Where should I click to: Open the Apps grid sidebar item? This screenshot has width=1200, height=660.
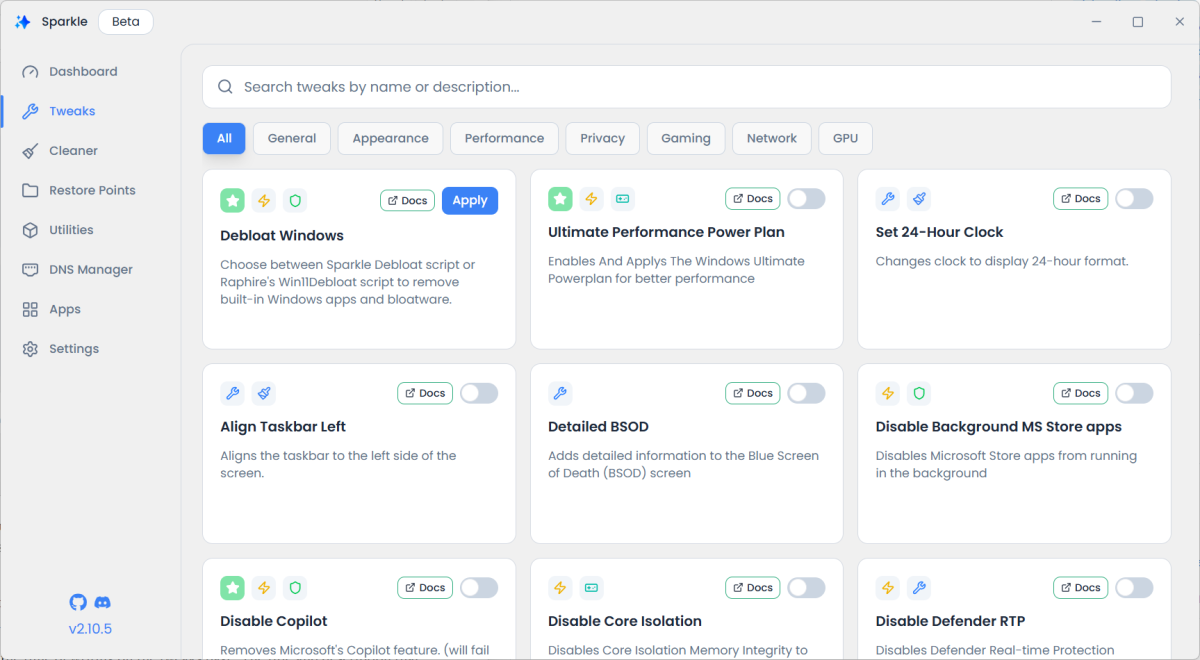[65, 310]
